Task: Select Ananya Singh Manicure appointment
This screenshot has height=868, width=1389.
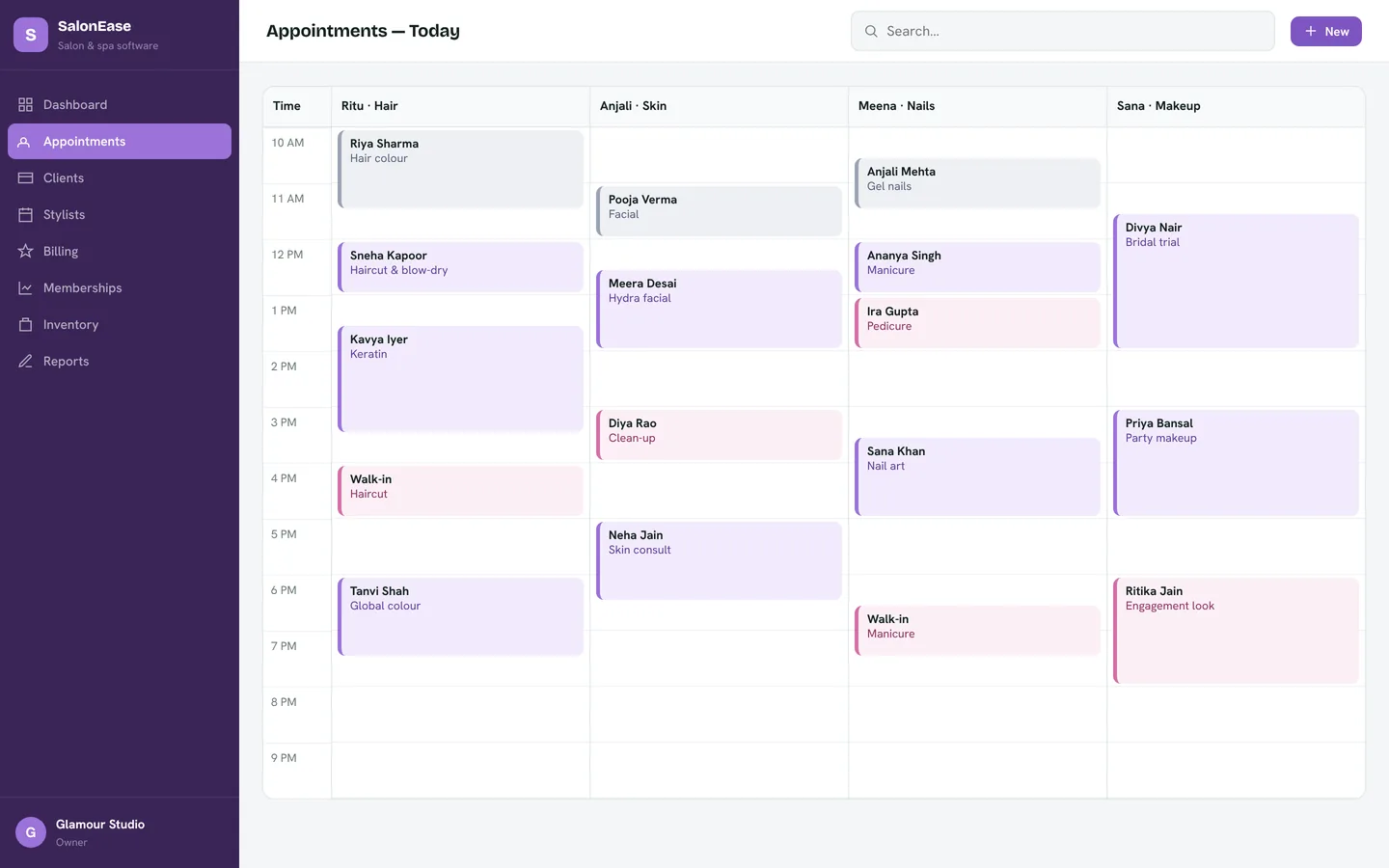Action: tap(978, 267)
